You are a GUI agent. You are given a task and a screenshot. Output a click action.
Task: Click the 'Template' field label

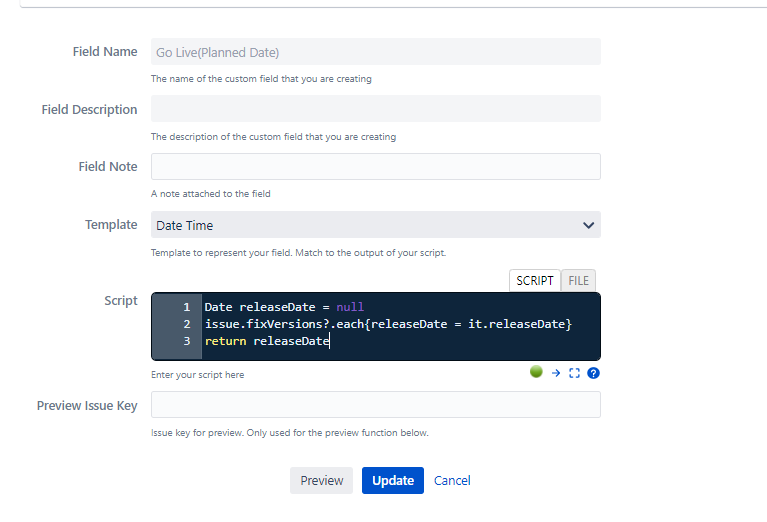[111, 225]
